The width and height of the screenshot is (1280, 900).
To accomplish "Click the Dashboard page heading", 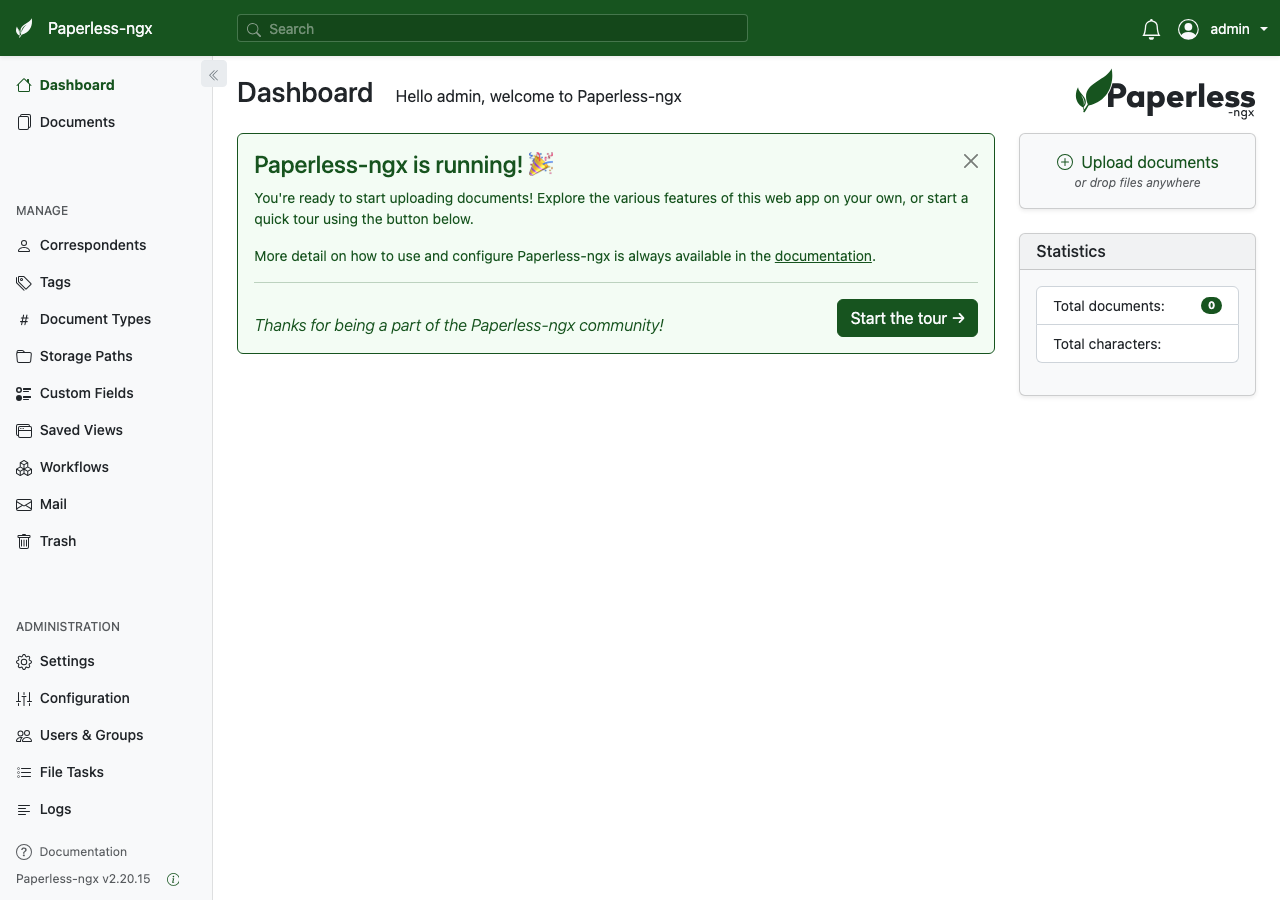I will pos(305,93).
